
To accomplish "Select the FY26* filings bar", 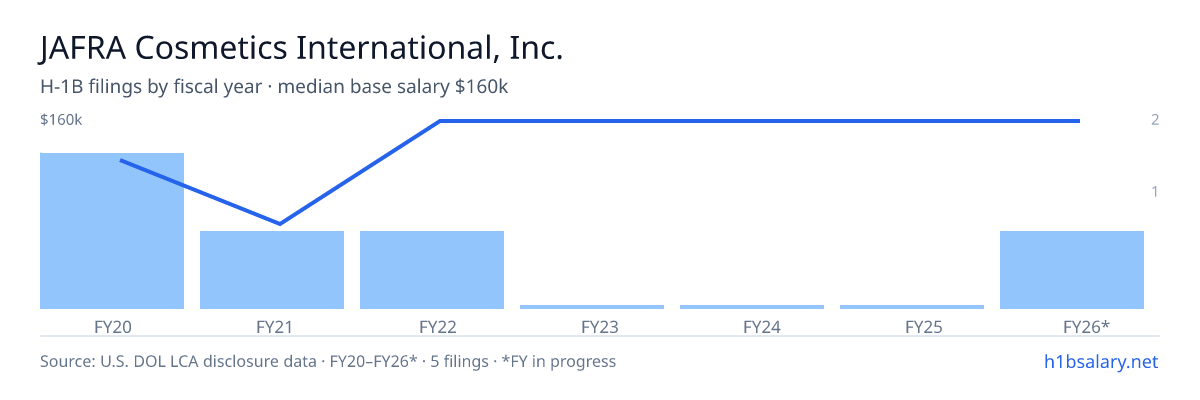I will 1072,270.
